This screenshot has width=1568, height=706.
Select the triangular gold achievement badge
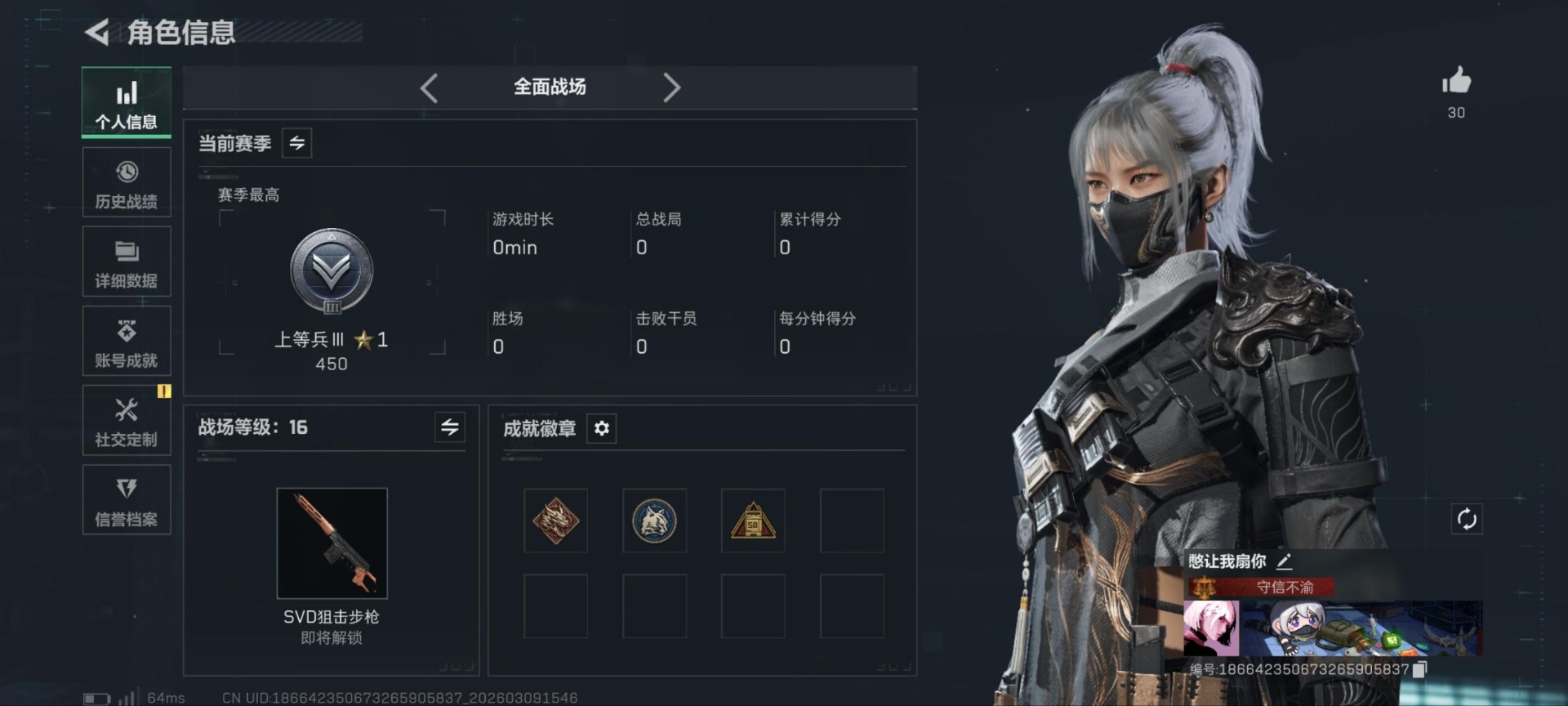(753, 521)
